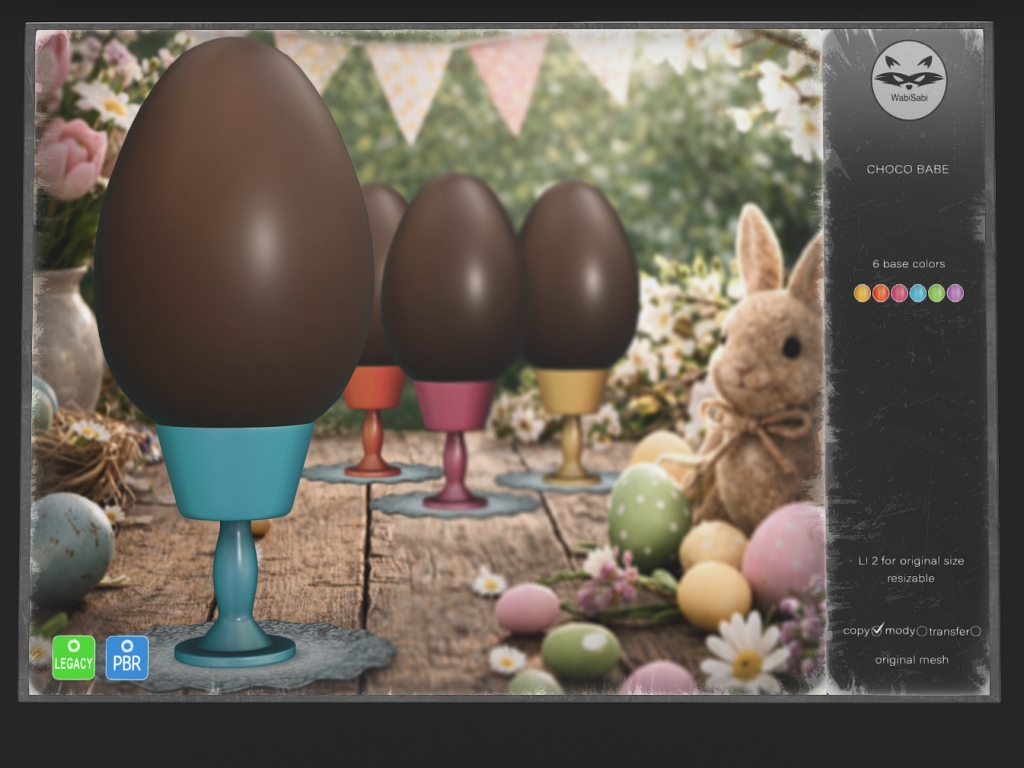Pick the pink base color swatch

(899, 293)
